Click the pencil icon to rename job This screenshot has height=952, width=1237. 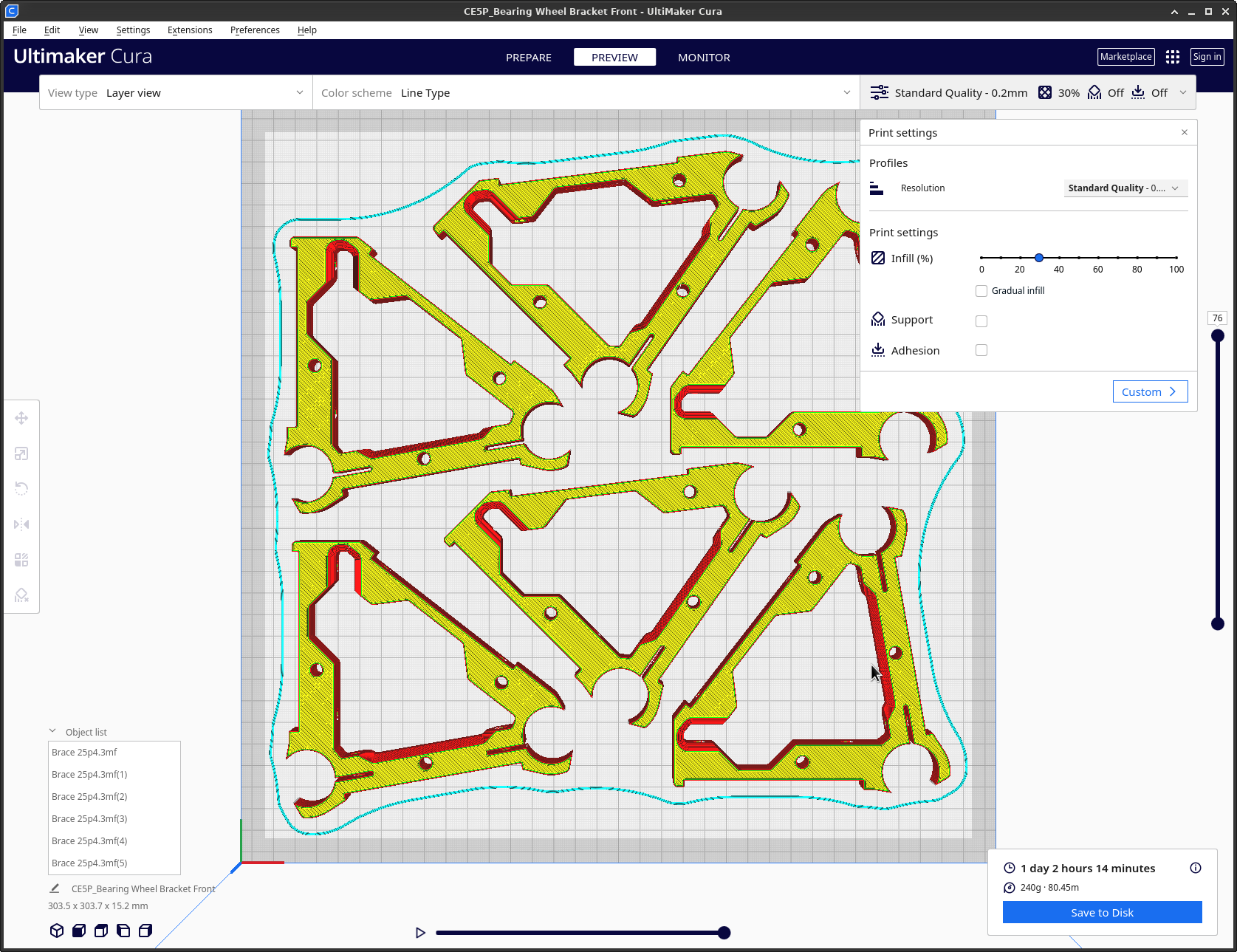(x=55, y=888)
